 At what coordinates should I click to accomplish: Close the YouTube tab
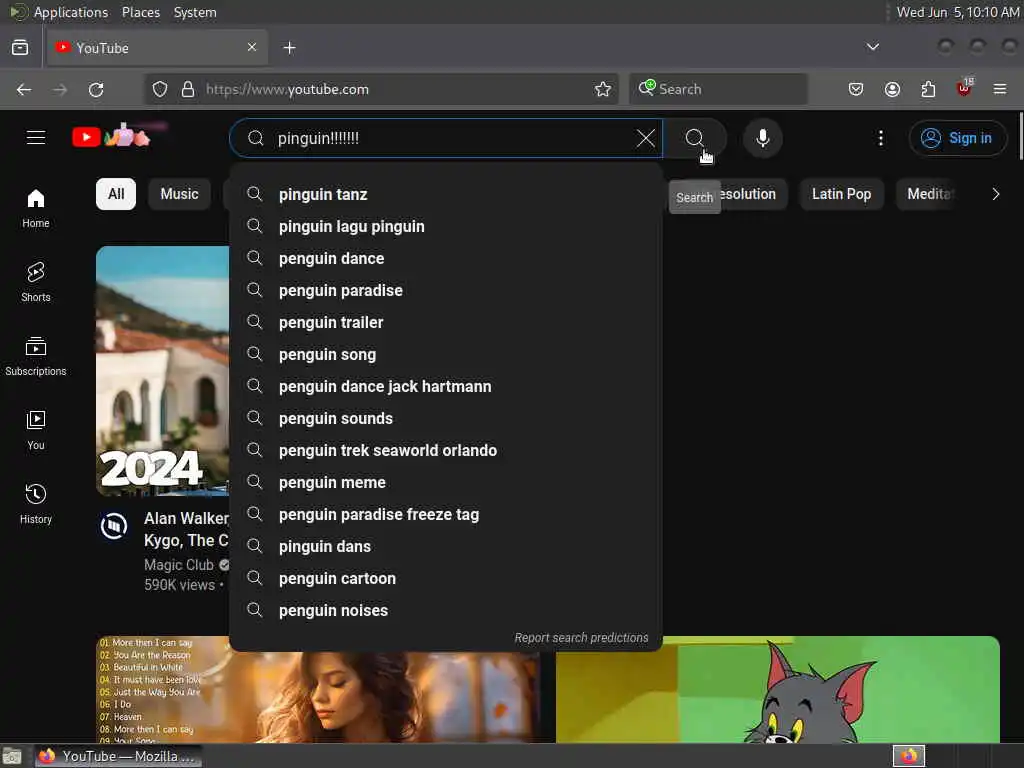(252, 47)
